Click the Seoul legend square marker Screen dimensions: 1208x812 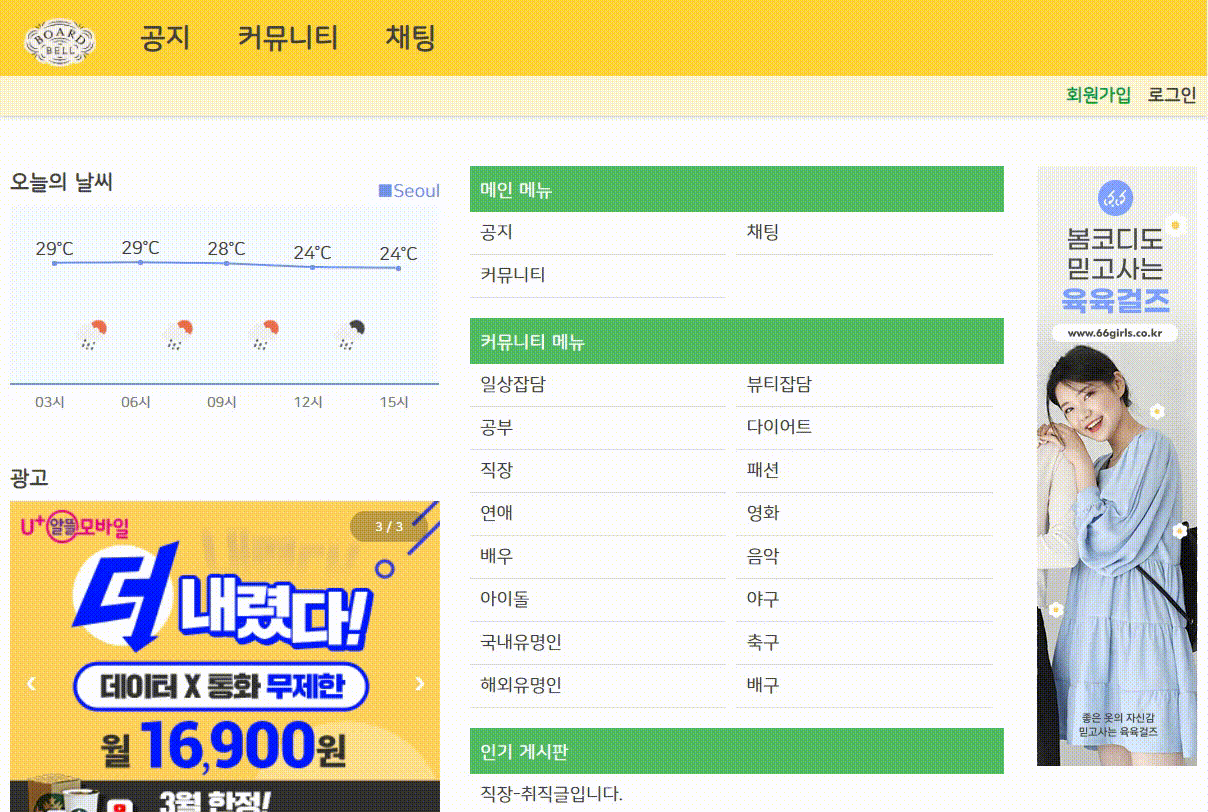385,191
